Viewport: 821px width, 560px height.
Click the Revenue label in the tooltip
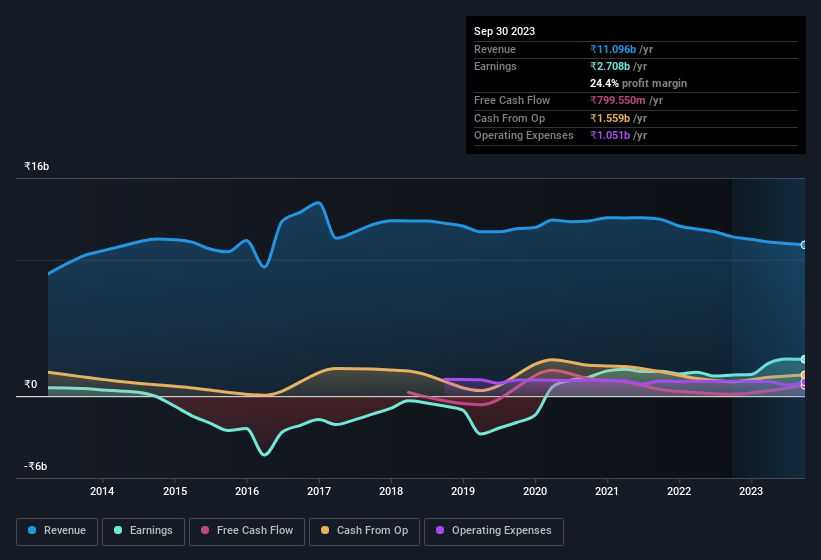click(x=495, y=49)
